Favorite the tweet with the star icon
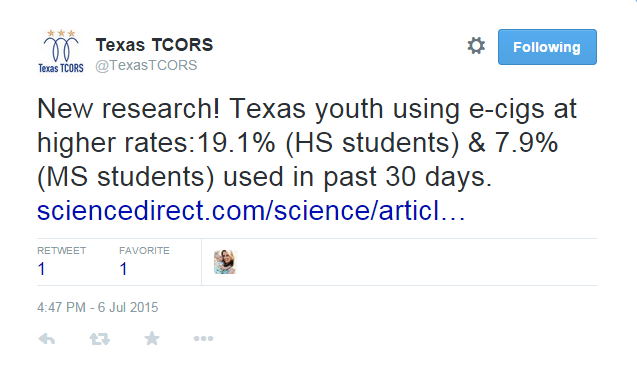 [x=152, y=338]
